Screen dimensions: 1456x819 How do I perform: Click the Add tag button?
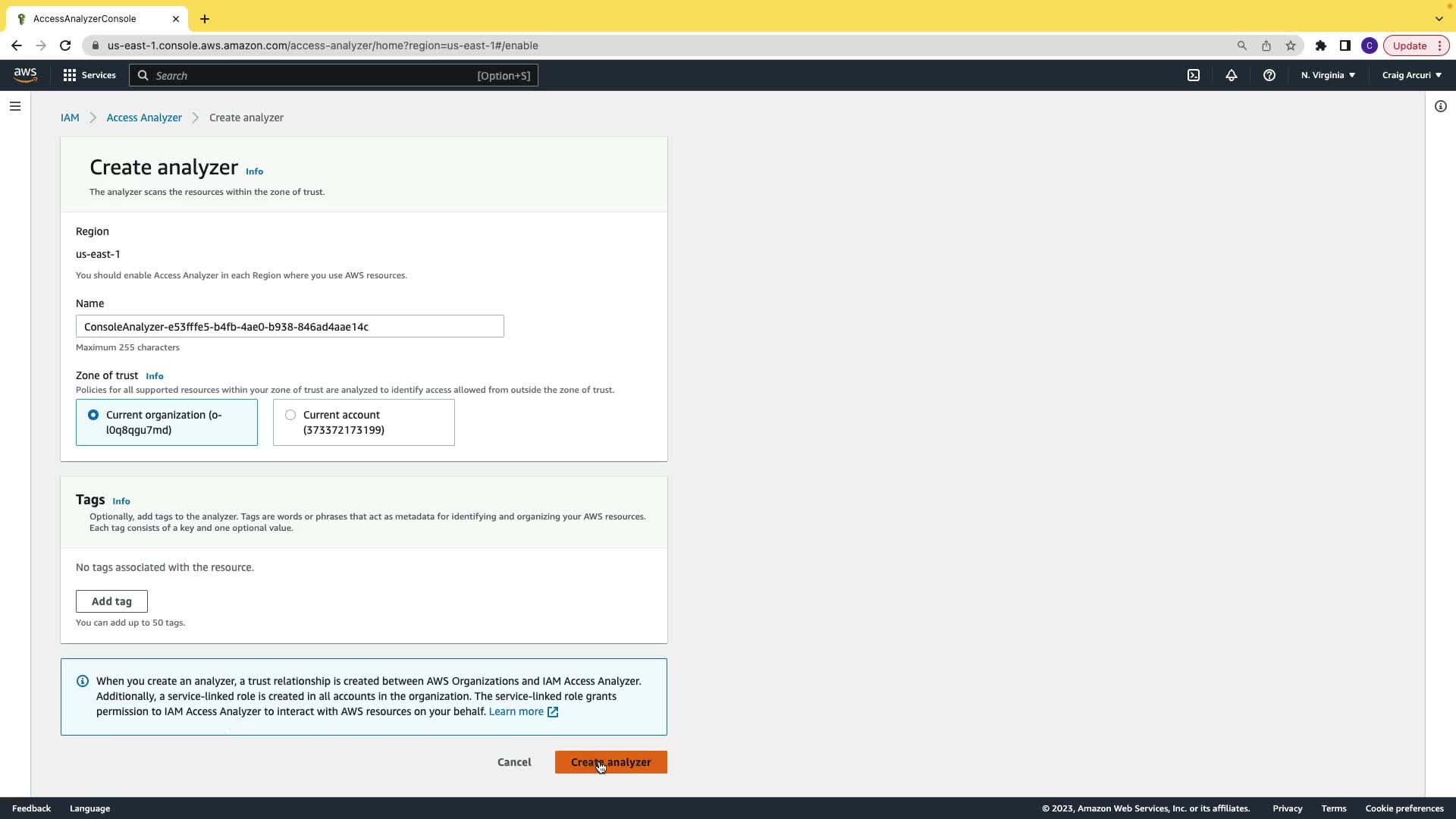click(111, 601)
